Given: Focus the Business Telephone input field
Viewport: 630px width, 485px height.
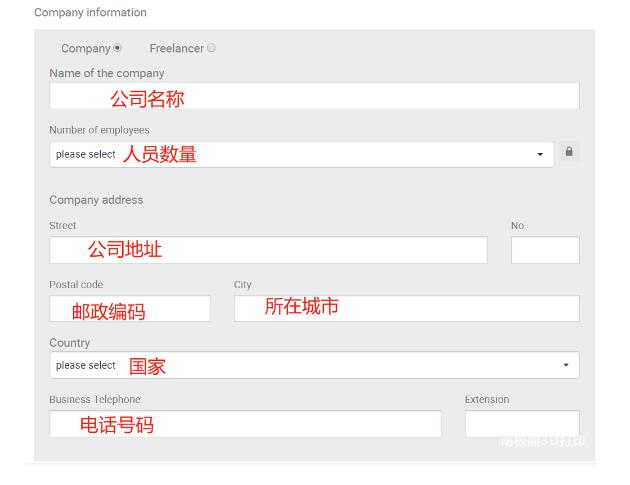Looking at the screenshot, I should (245, 424).
